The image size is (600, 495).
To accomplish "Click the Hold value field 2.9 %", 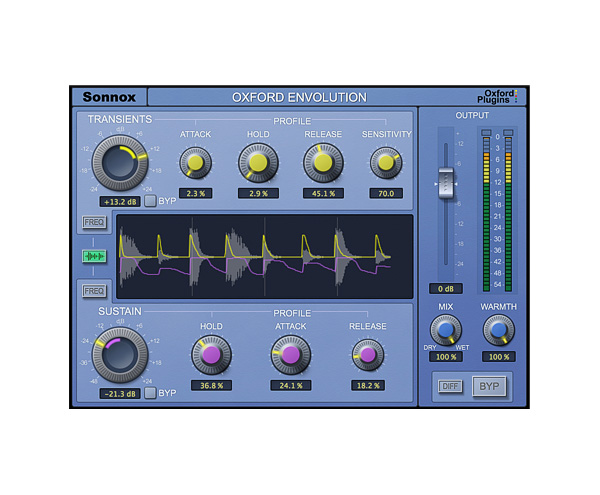I will pyautogui.click(x=258, y=193).
